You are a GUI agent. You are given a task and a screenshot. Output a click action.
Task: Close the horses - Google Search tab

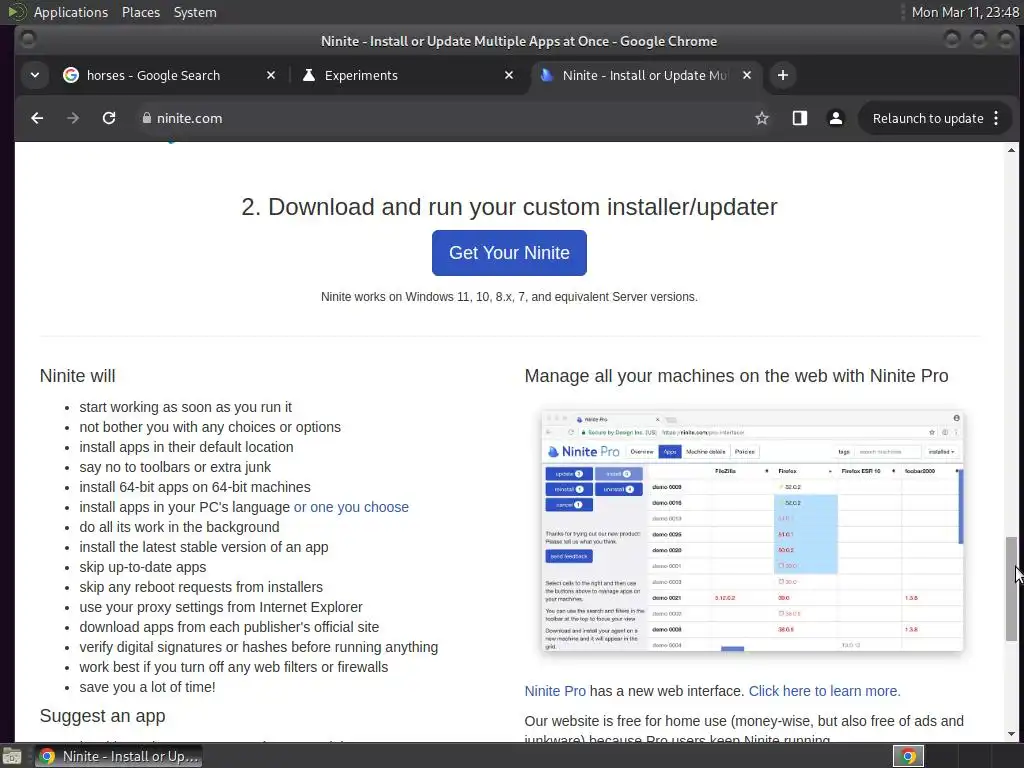[x=271, y=75]
